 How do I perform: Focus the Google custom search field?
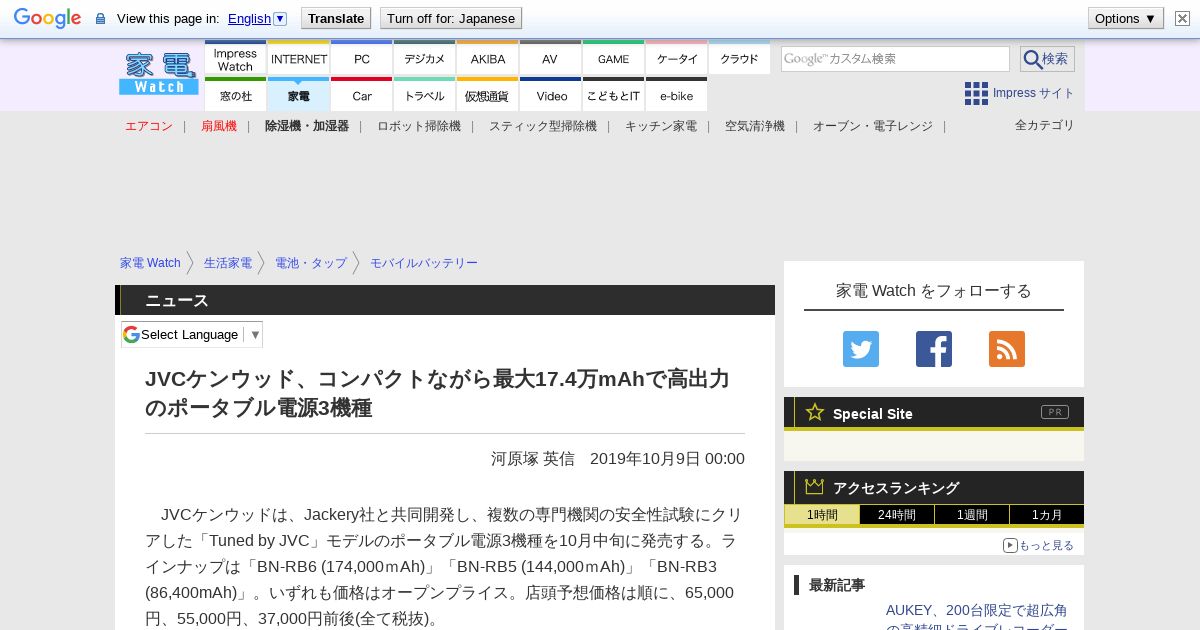895,59
